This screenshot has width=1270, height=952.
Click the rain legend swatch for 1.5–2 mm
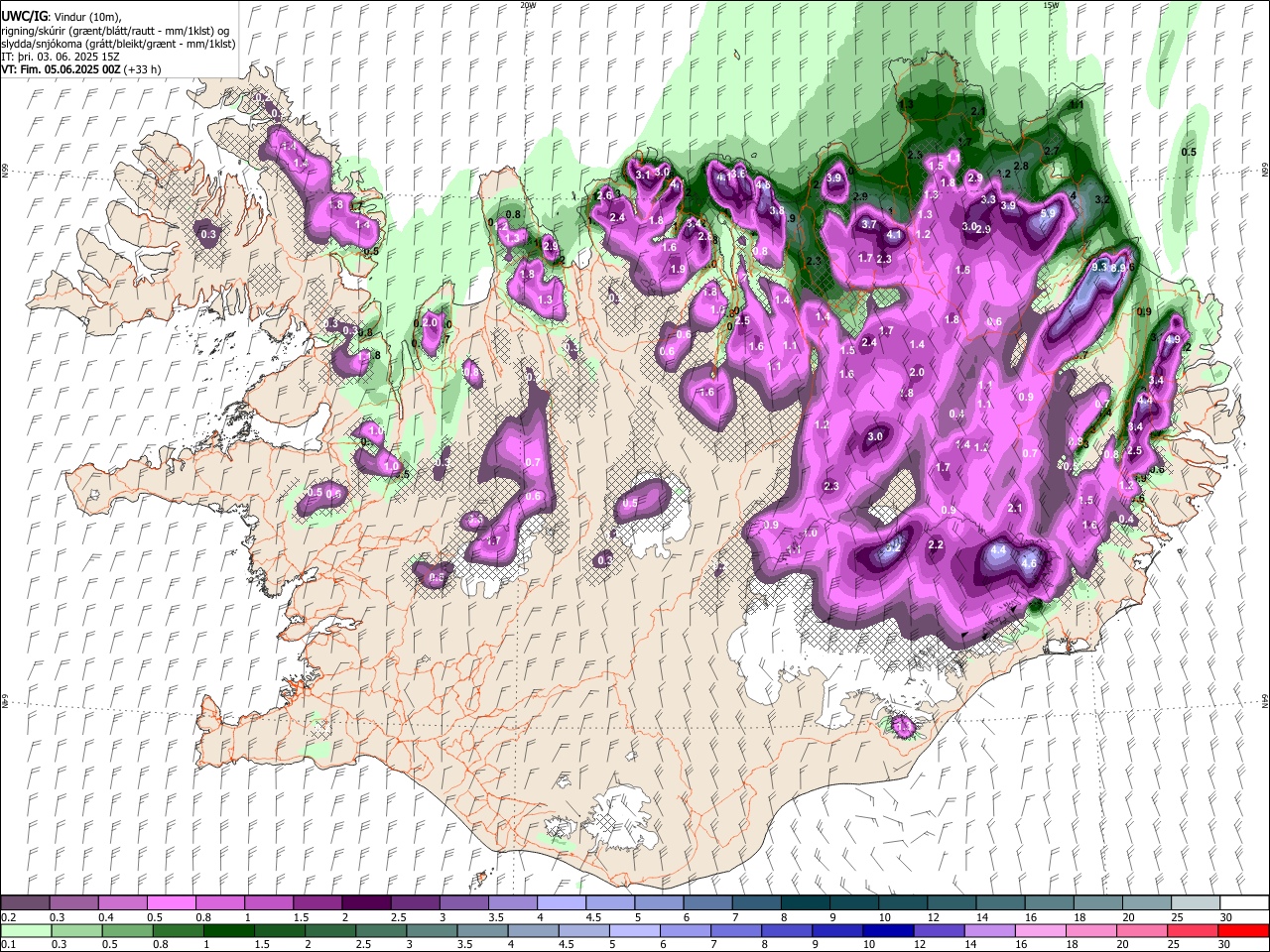279,930
